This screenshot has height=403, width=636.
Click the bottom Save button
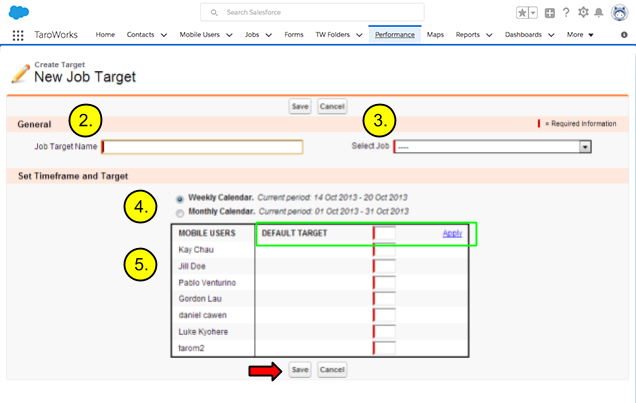pos(300,370)
